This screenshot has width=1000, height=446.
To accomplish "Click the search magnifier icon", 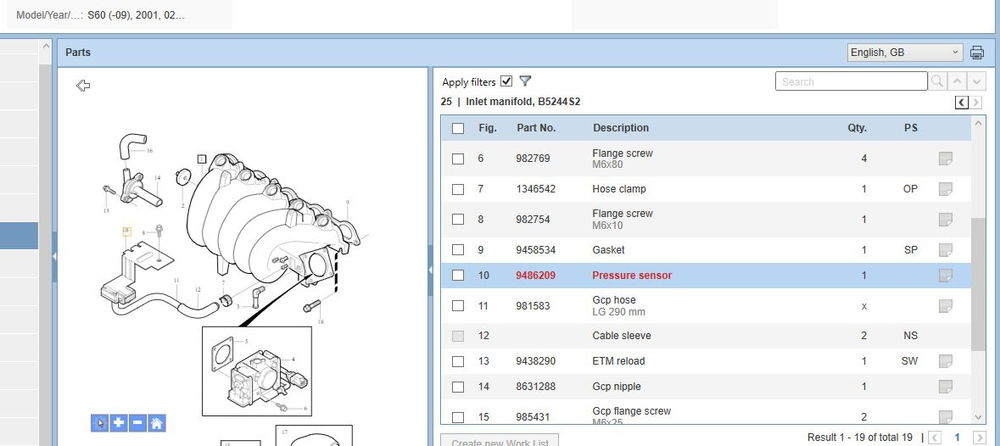I will point(937,82).
